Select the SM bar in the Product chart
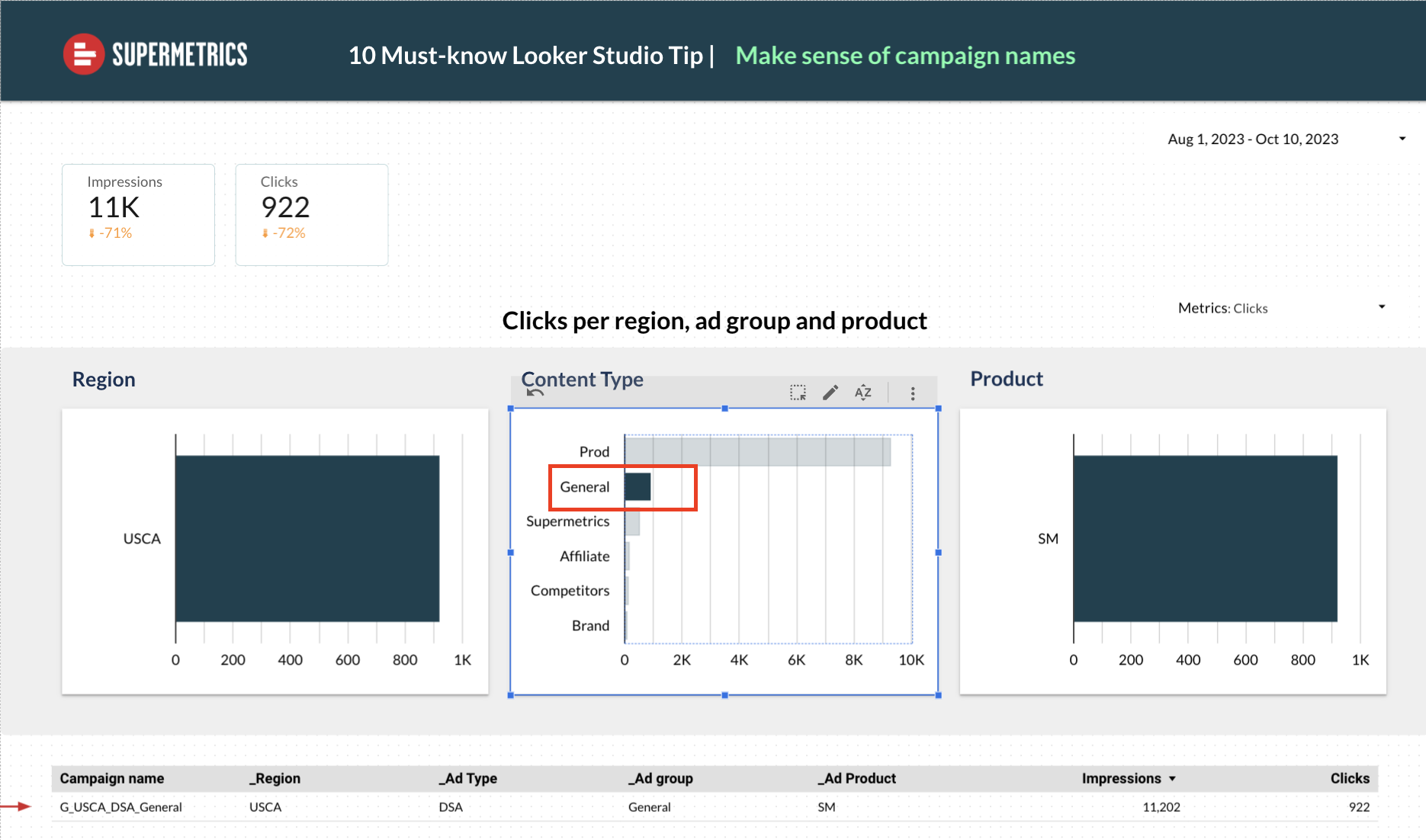The height and width of the screenshot is (840, 1426). tap(1205, 538)
